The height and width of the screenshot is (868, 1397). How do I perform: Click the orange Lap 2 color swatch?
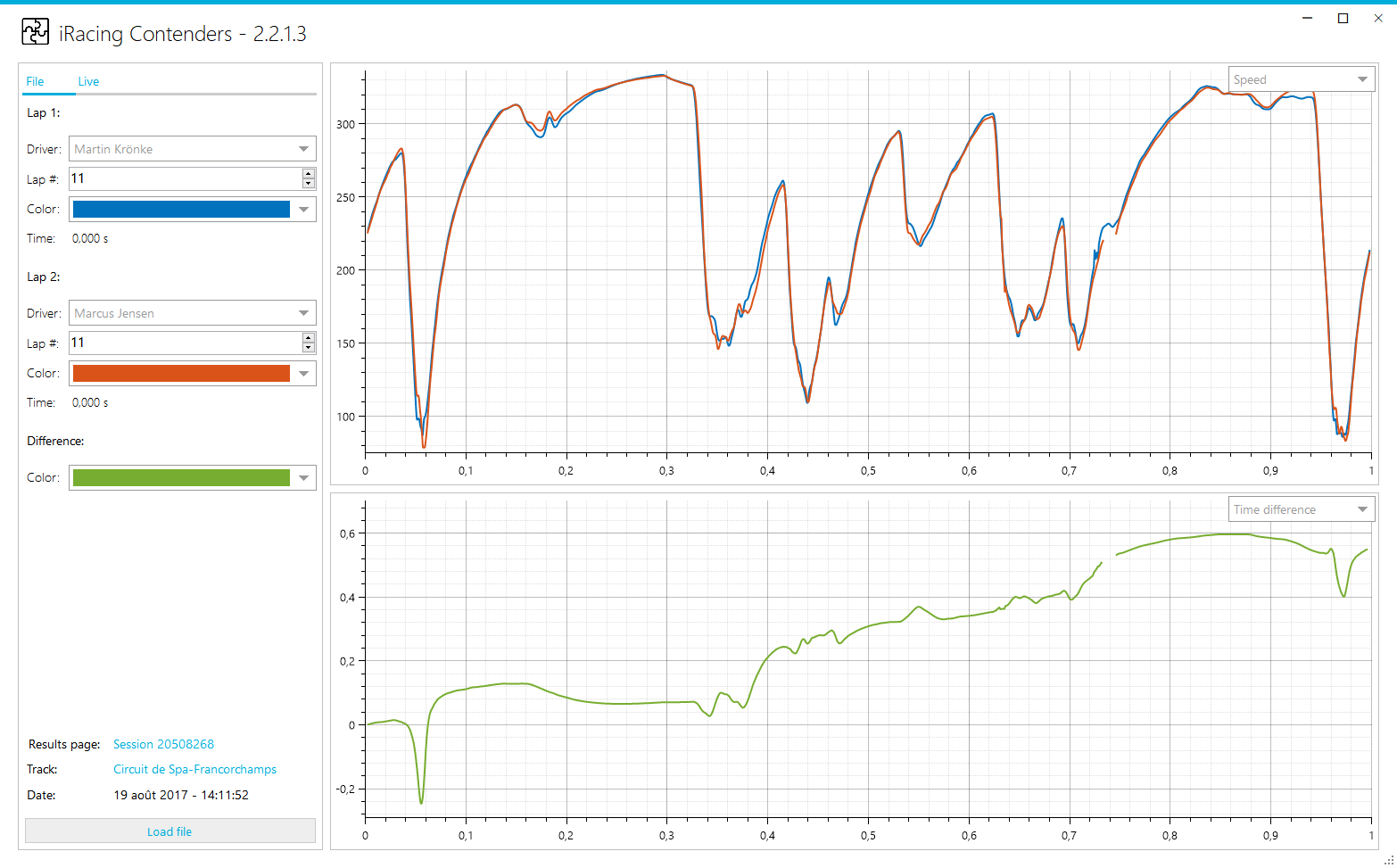181,373
